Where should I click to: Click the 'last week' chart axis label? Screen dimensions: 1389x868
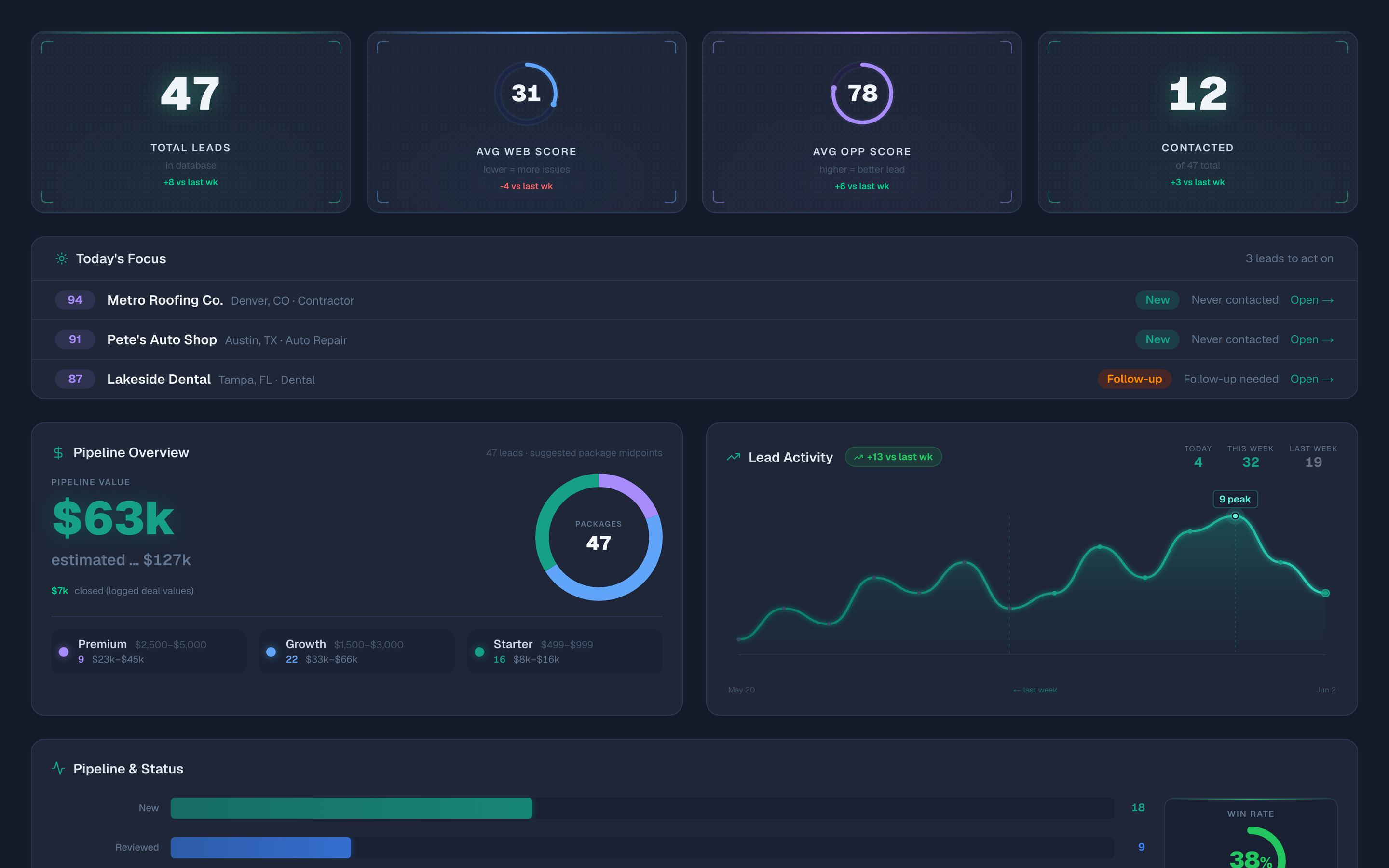coord(1035,690)
